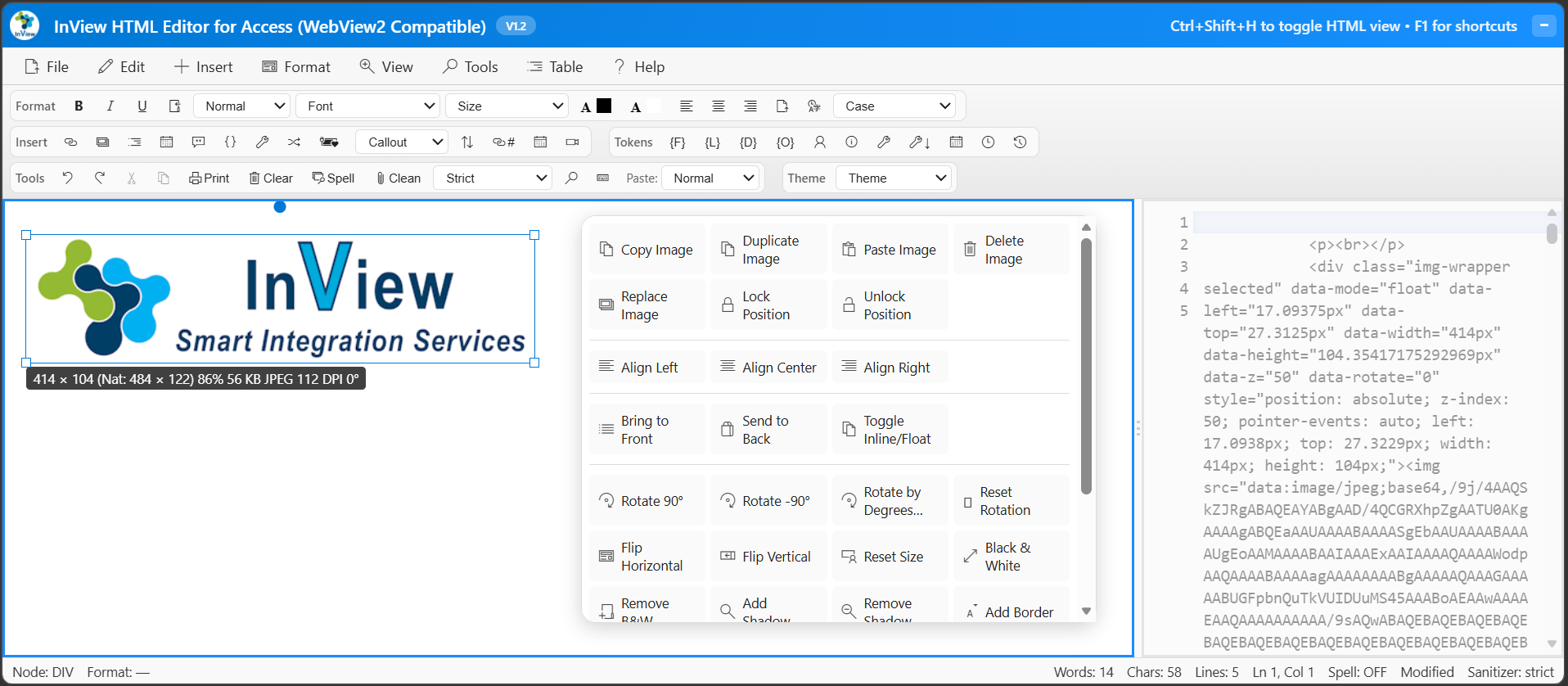Select the InView logo image

point(281,298)
